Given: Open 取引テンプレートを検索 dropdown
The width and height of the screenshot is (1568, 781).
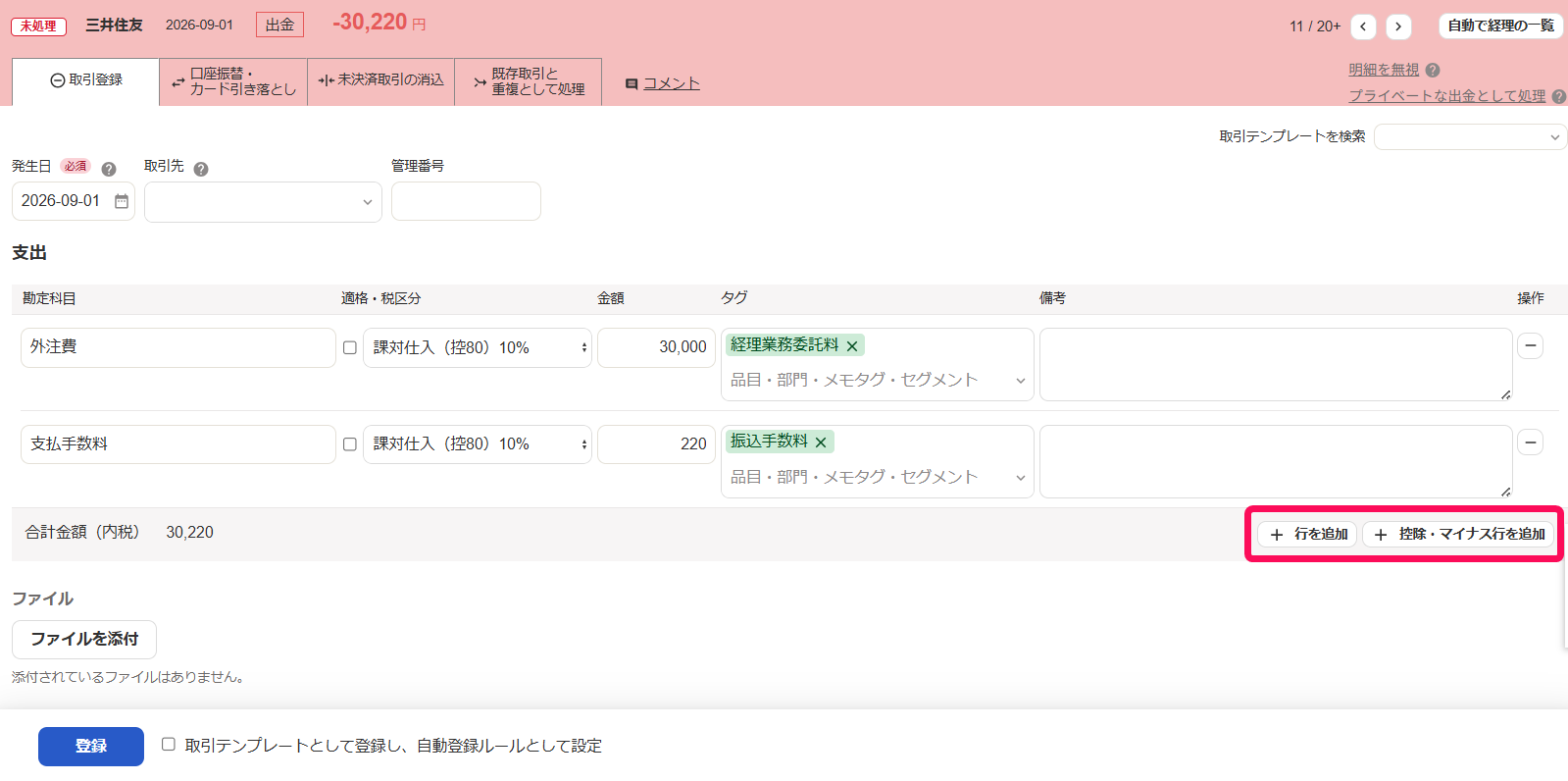Looking at the screenshot, I should tap(1470, 137).
